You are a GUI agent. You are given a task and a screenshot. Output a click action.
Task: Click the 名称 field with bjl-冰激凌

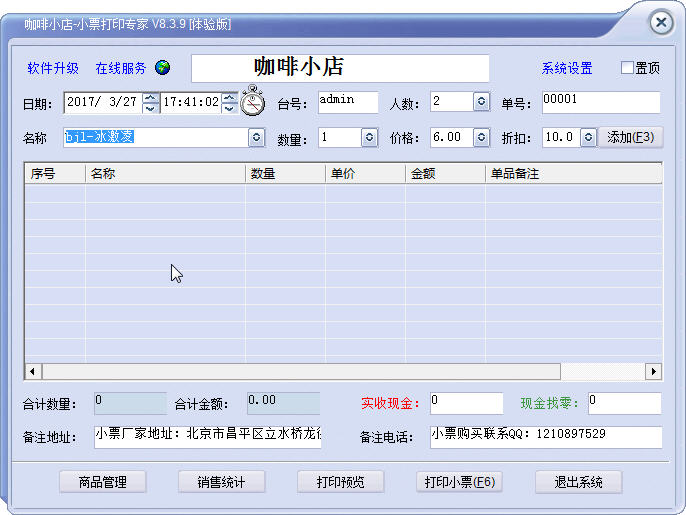pos(156,137)
